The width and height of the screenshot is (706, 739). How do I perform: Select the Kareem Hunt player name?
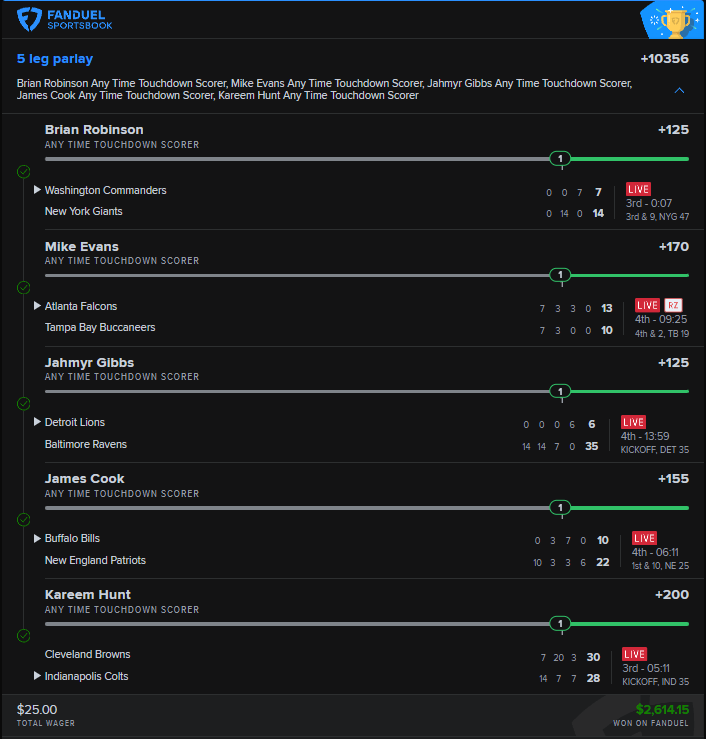88,595
